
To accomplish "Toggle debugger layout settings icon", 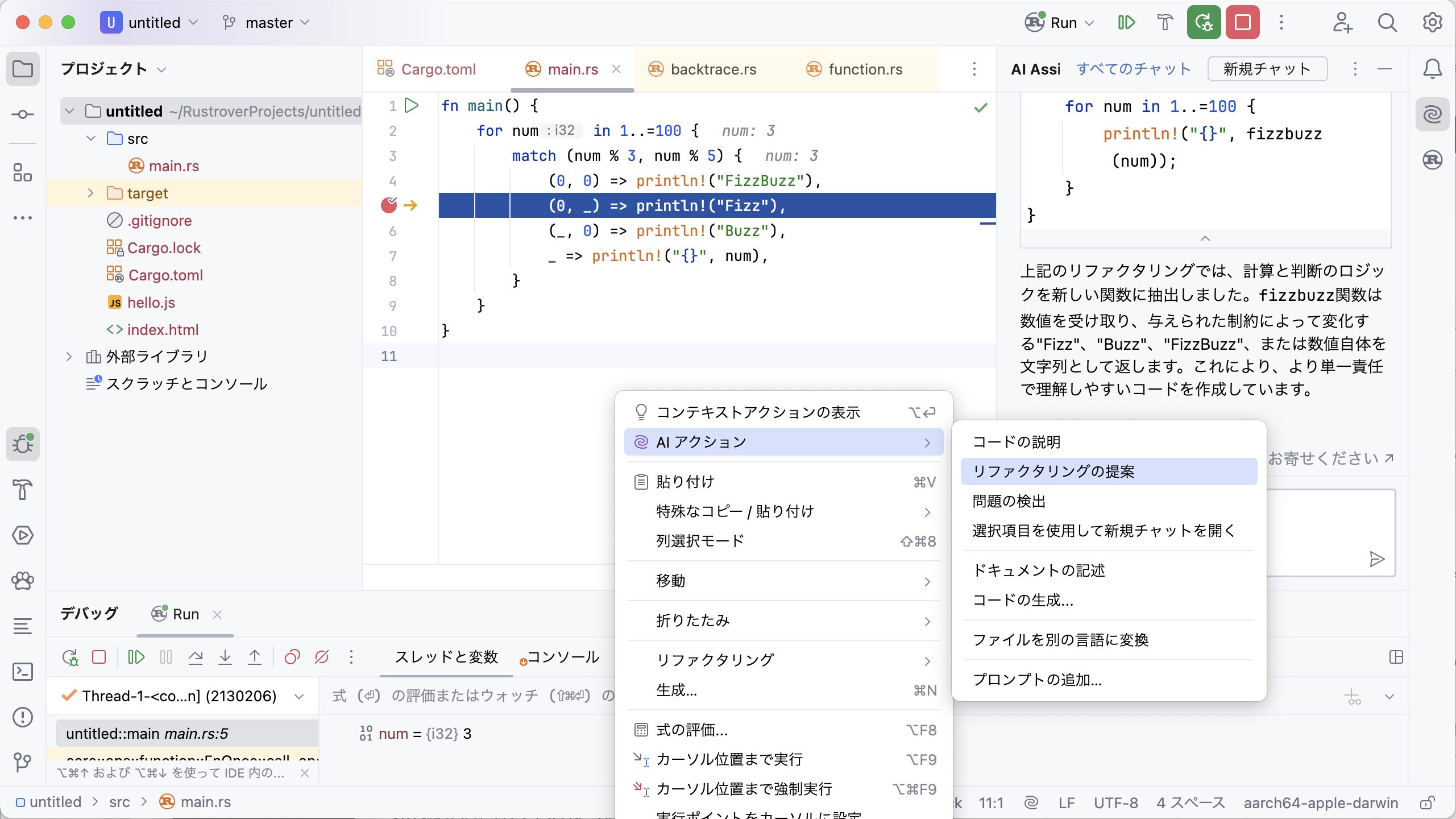I will (1396, 657).
